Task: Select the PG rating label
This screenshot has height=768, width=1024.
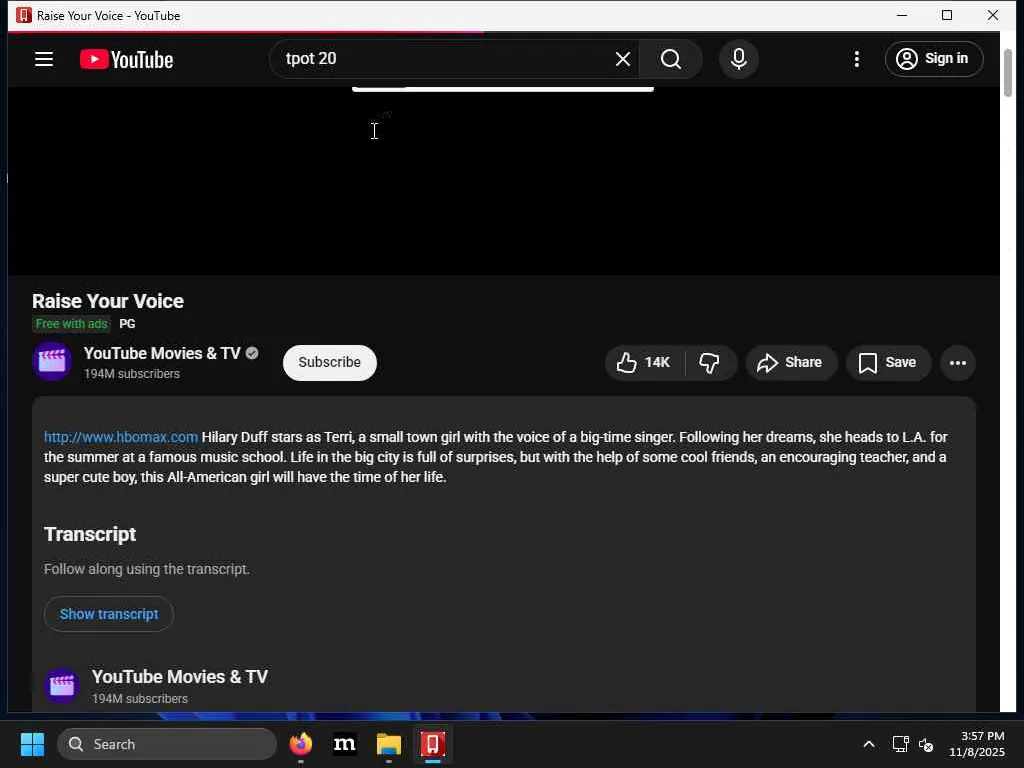Action: point(127,324)
